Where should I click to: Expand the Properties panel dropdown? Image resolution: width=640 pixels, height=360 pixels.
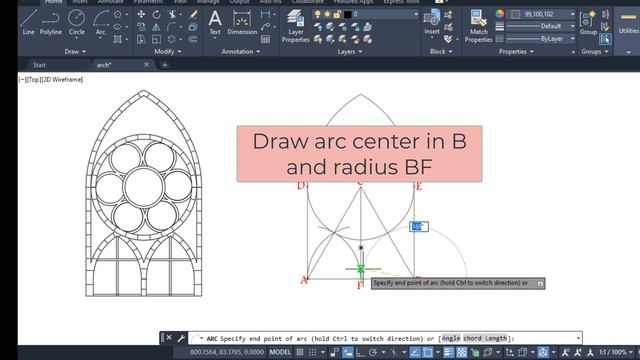coord(516,51)
